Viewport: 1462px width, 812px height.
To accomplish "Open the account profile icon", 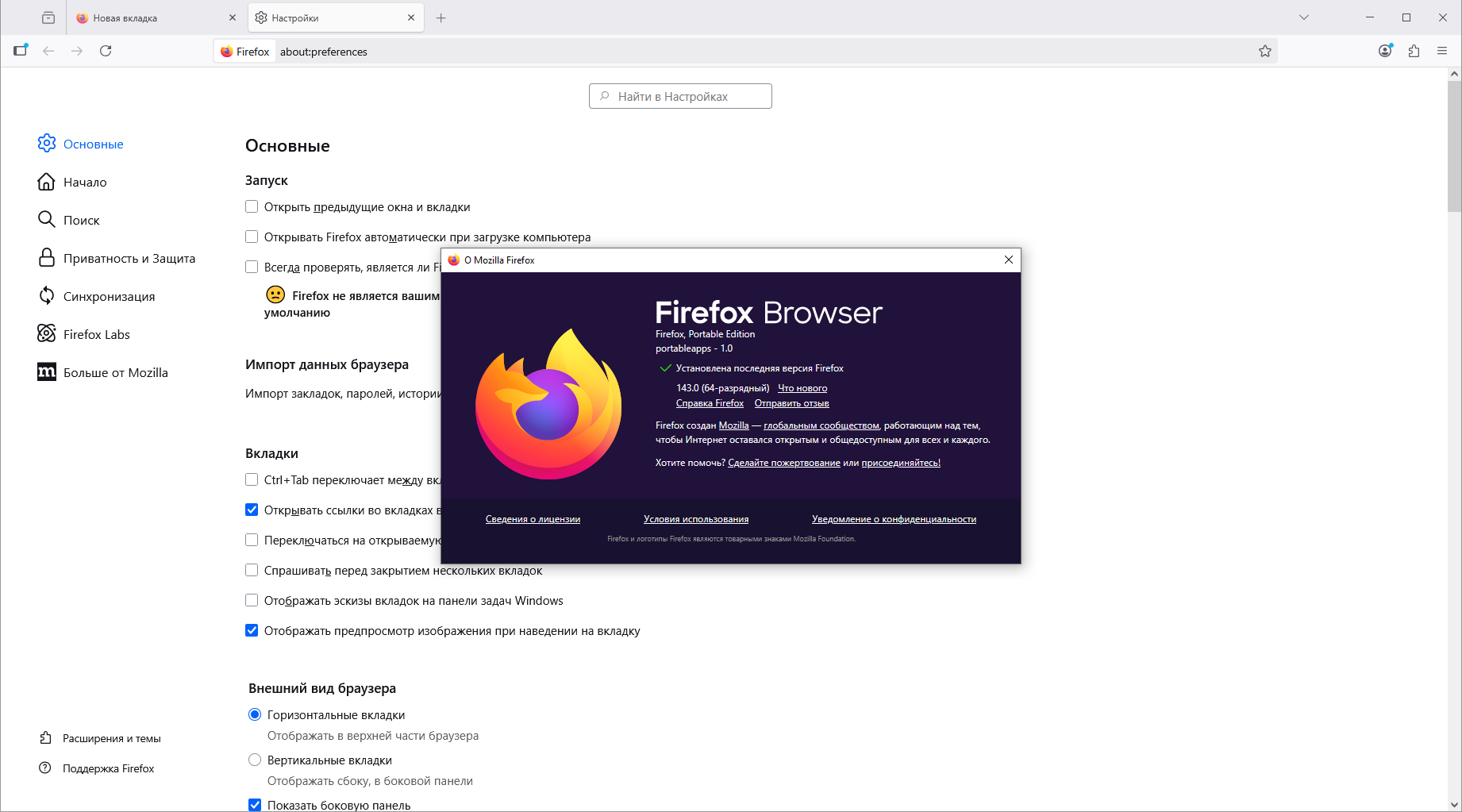I will pyautogui.click(x=1385, y=51).
